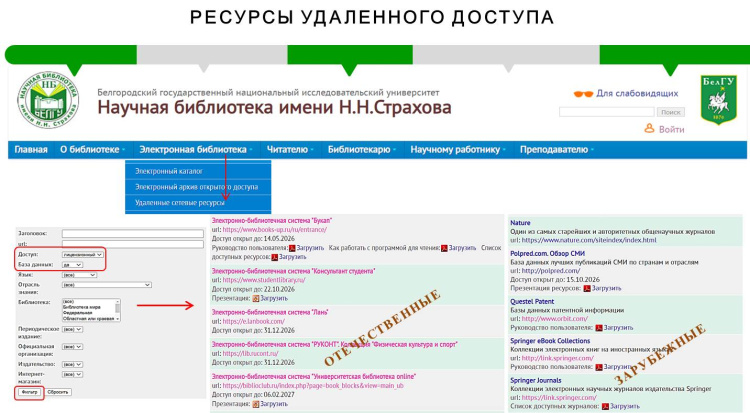Go to Главная in navigation bar
The width and height of the screenshot is (750, 413).
[31, 150]
